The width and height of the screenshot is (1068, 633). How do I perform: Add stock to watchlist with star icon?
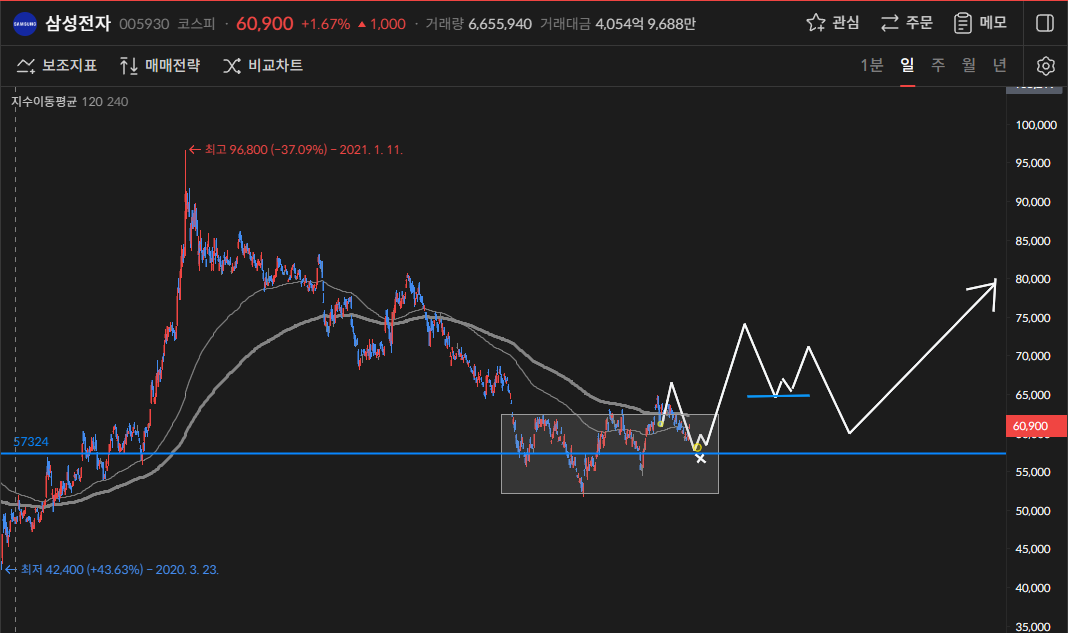click(x=815, y=23)
